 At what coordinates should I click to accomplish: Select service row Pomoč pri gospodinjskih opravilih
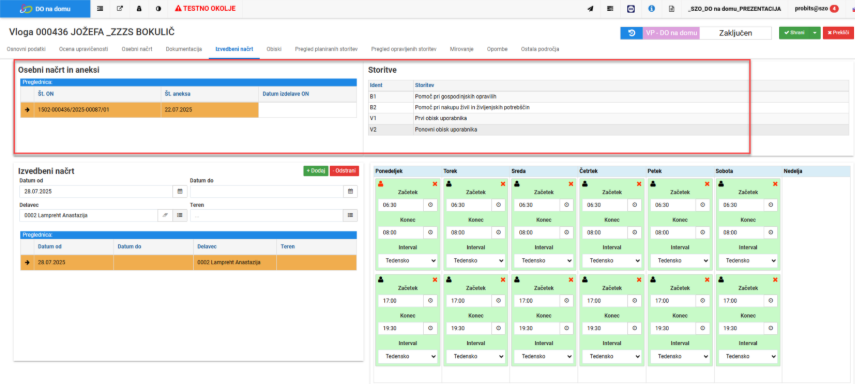tap(609, 97)
